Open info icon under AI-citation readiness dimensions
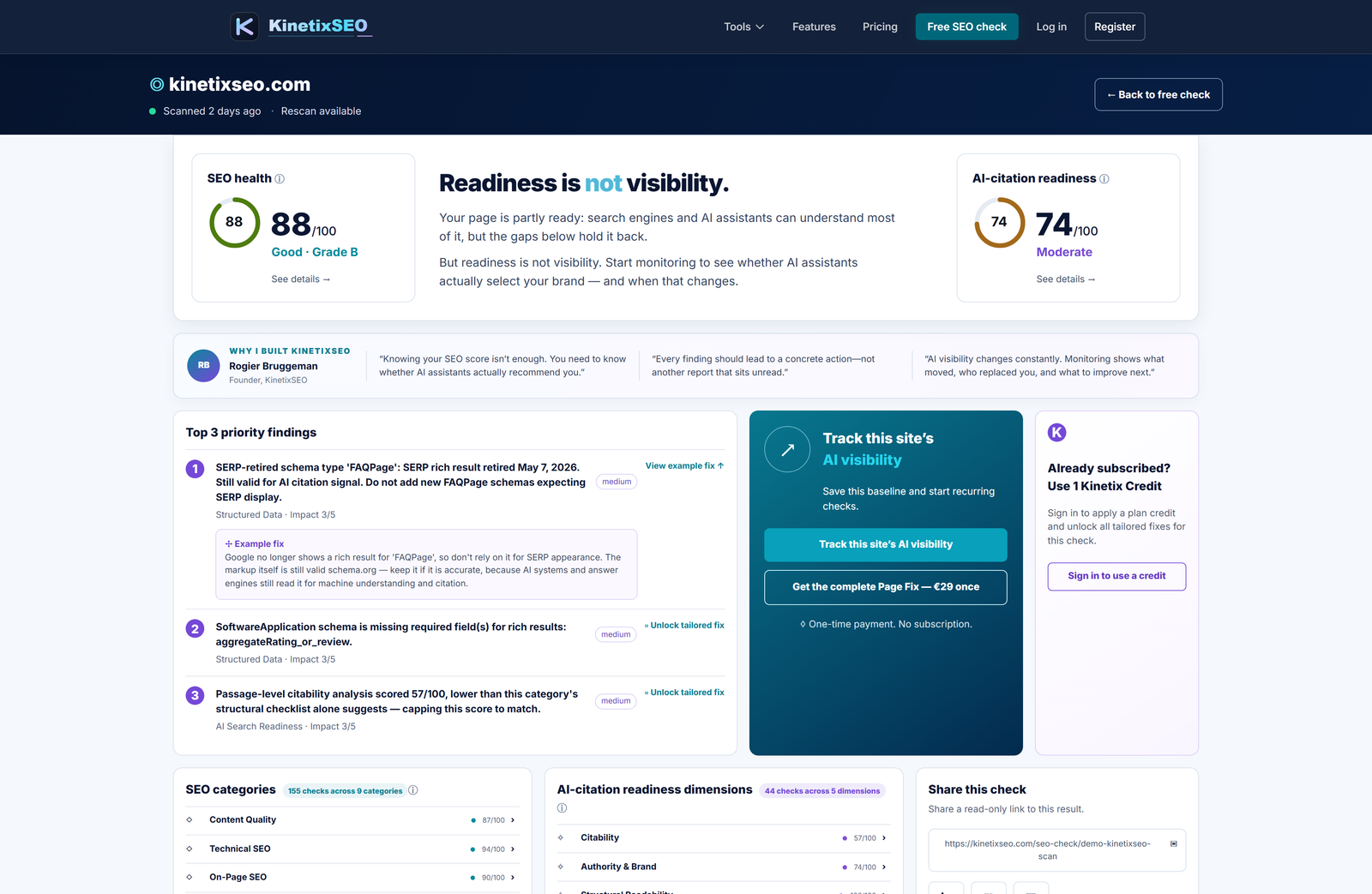 (563, 808)
